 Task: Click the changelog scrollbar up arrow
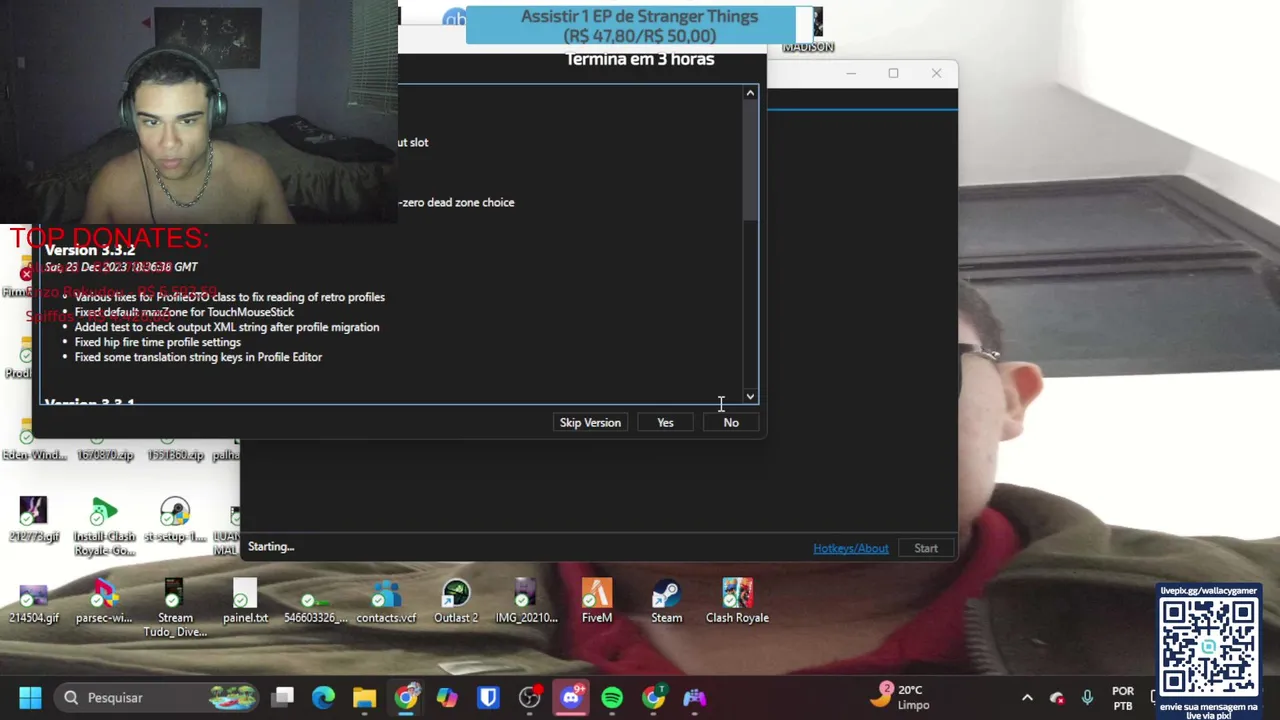point(750,93)
